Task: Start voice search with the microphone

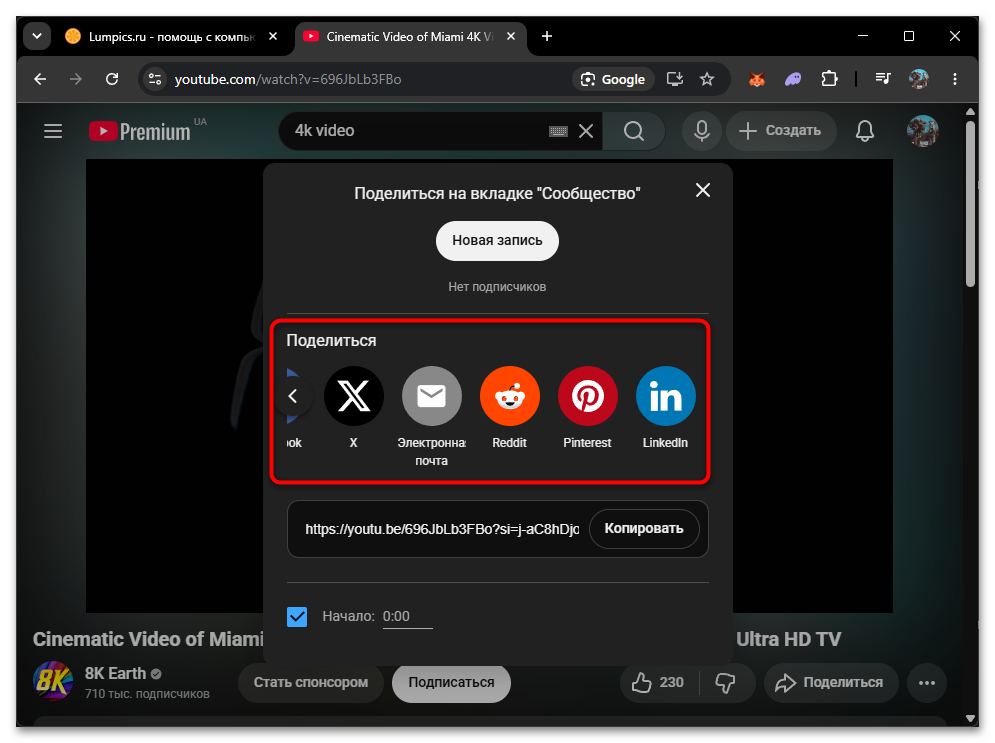Action: 702,131
